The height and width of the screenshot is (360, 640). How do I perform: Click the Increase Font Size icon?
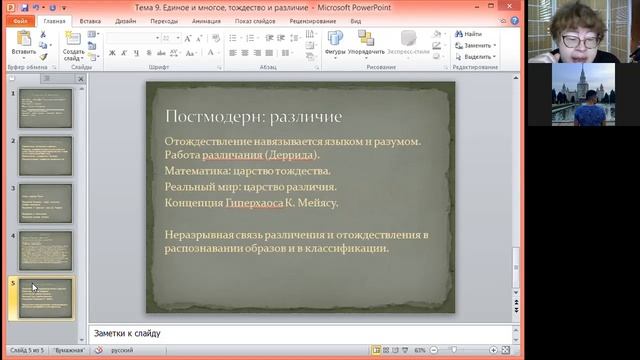[x=188, y=38]
